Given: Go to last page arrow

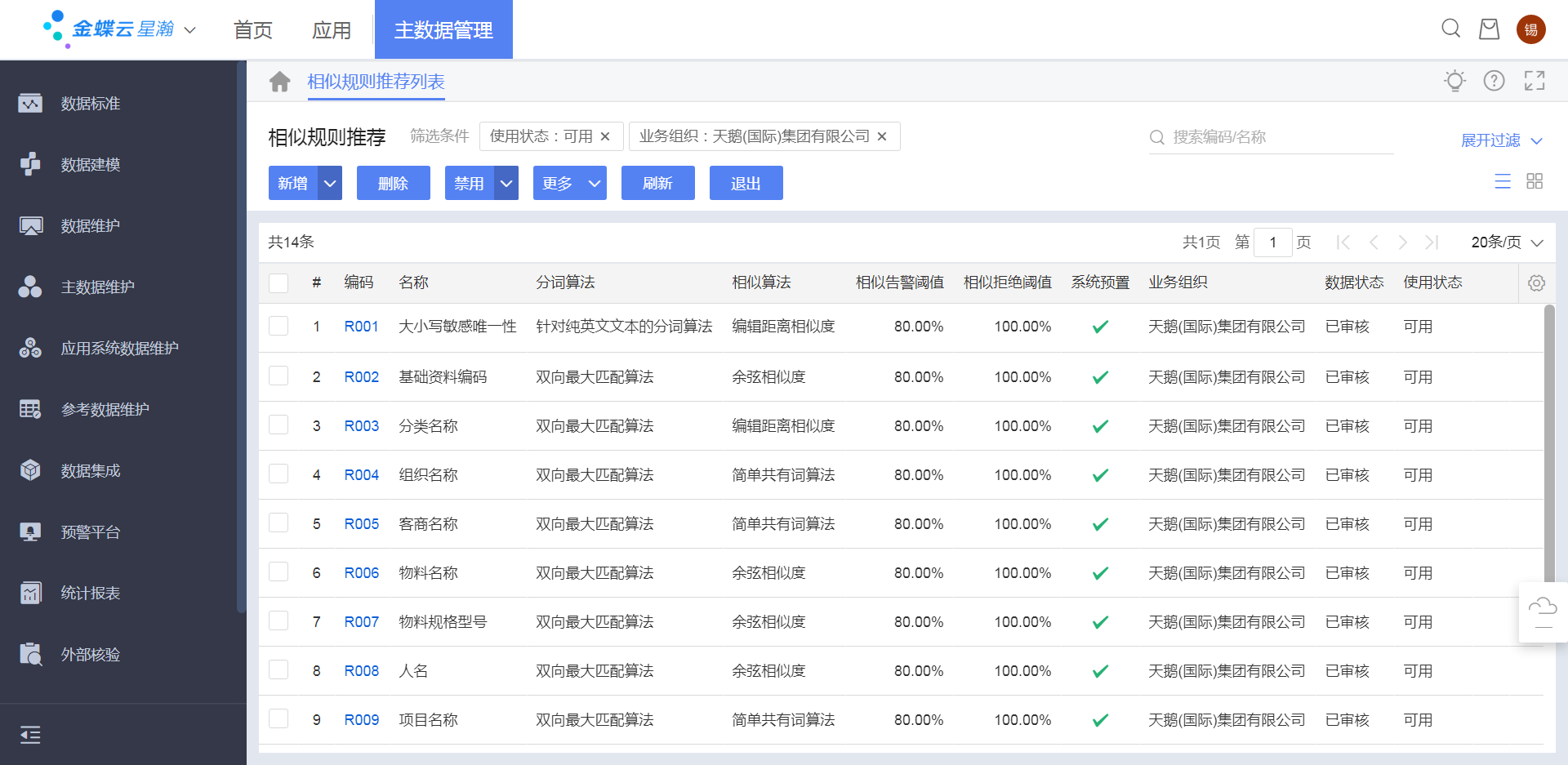Looking at the screenshot, I should [x=1432, y=242].
